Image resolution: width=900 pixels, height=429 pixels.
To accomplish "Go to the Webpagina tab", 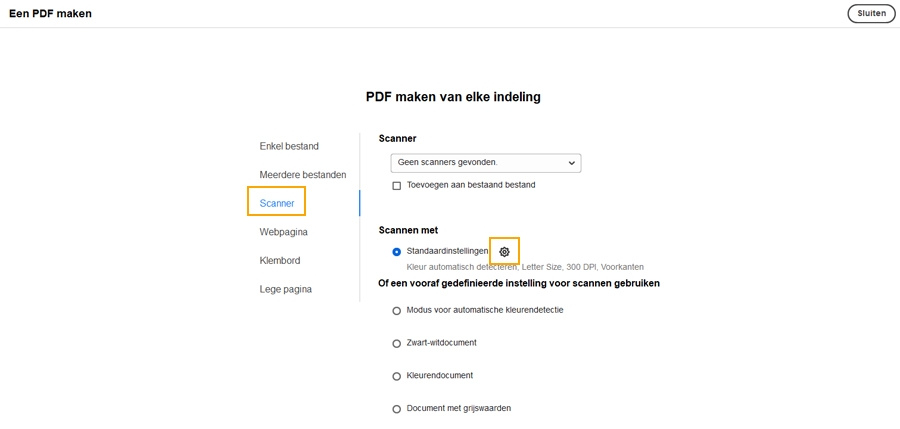I will pos(284,232).
